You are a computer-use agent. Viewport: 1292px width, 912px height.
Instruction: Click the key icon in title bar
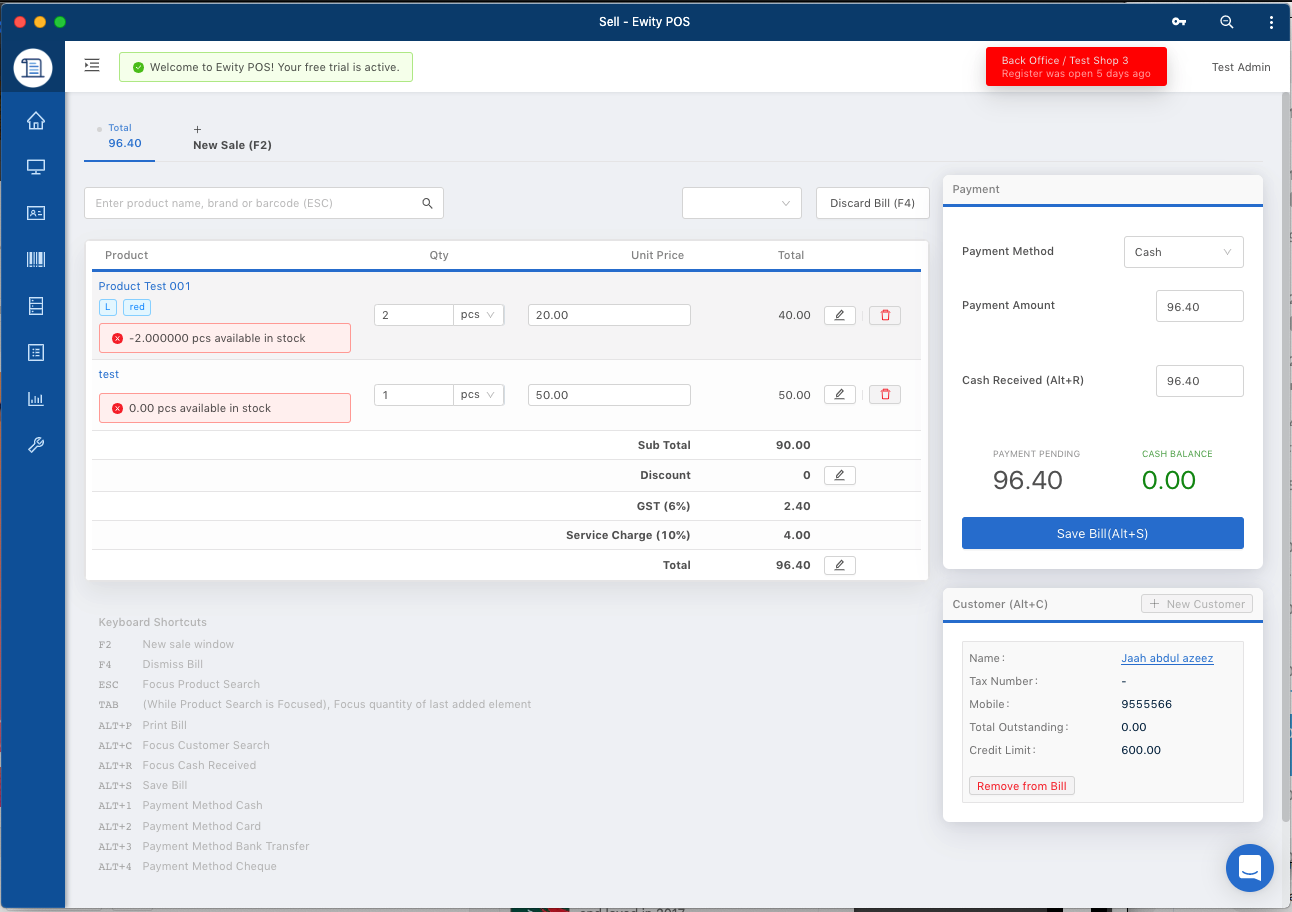[1179, 22]
